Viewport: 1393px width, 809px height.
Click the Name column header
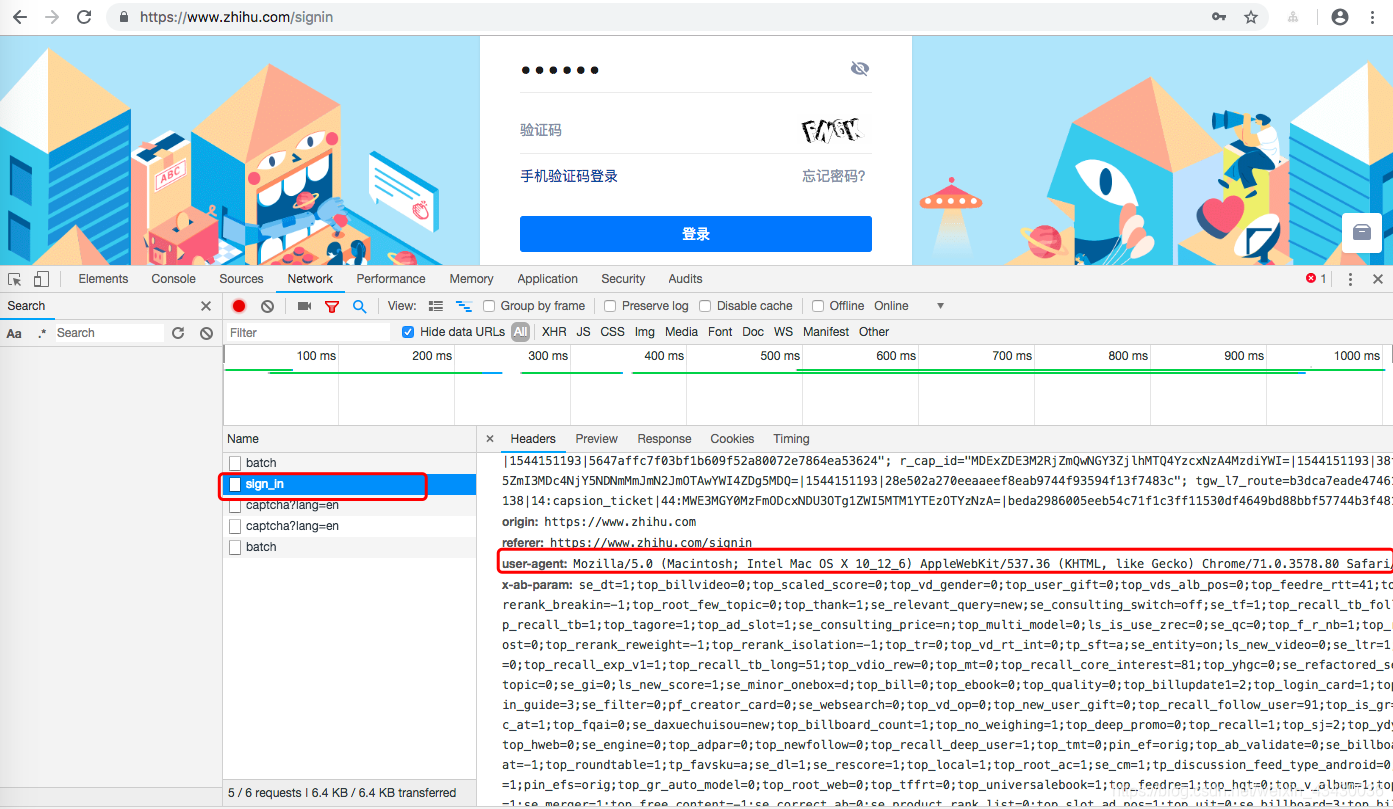point(349,439)
